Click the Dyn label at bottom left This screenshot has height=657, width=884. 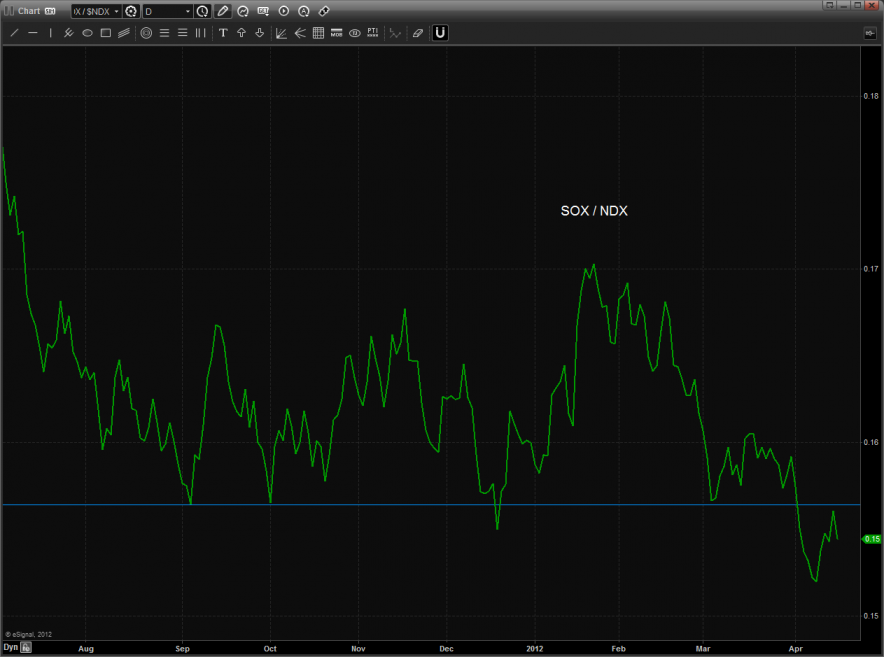10,648
